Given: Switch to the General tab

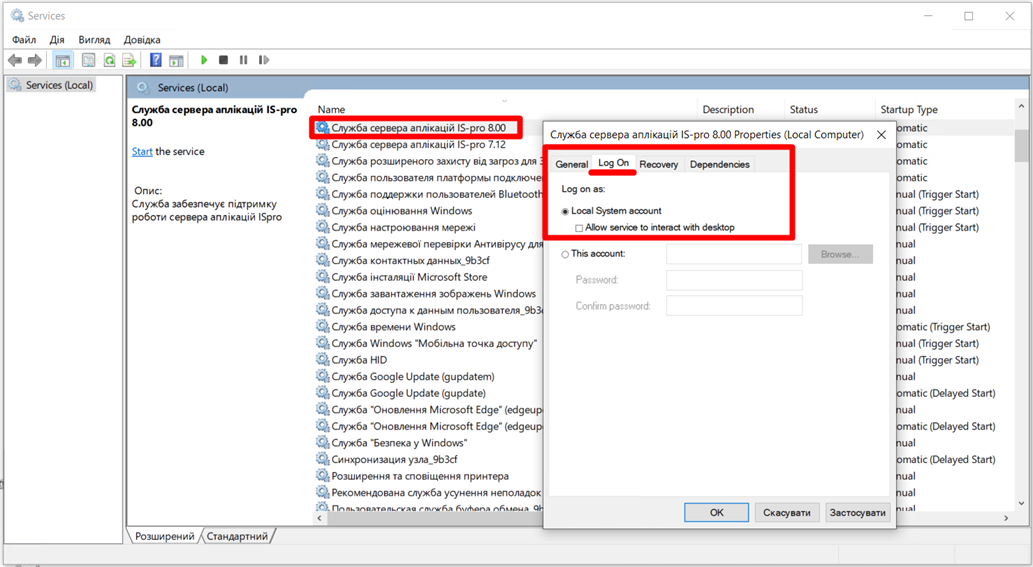Looking at the screenshot, I should [x=571, y=164].
